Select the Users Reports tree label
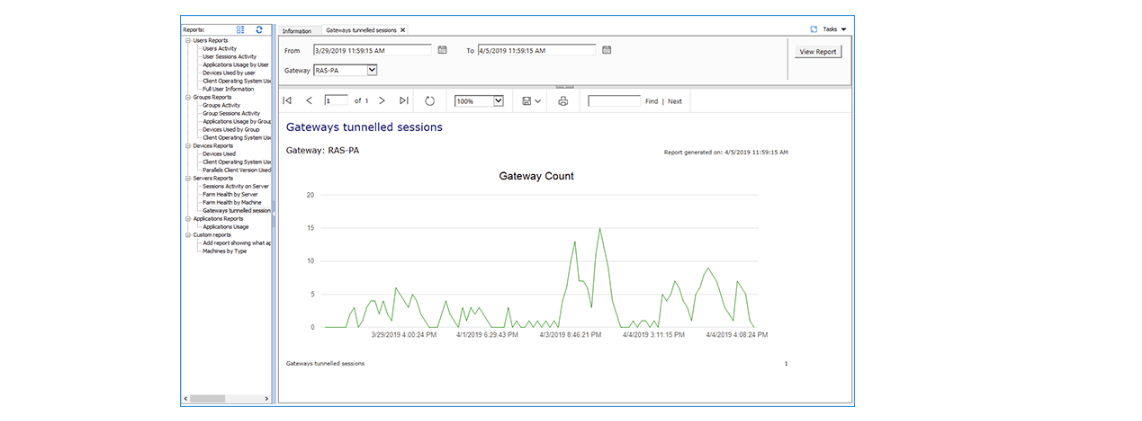This screenshot has height=421, width=1142. (x=210, y=41)
